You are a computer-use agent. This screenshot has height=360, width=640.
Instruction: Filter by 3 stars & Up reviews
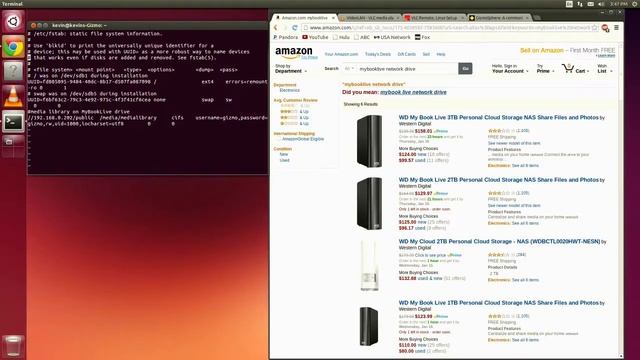click(x=294, y=111)
